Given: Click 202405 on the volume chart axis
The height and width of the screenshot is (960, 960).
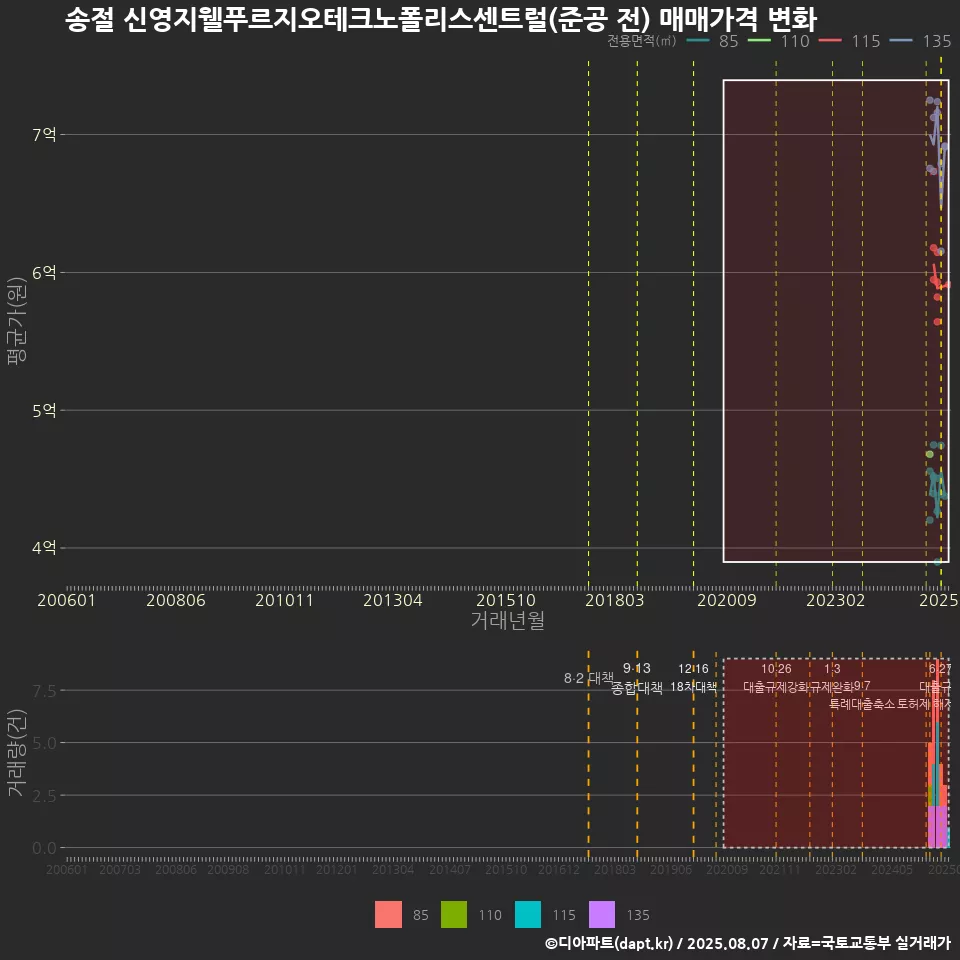Looking at the screenshot, I should (892, 869).
